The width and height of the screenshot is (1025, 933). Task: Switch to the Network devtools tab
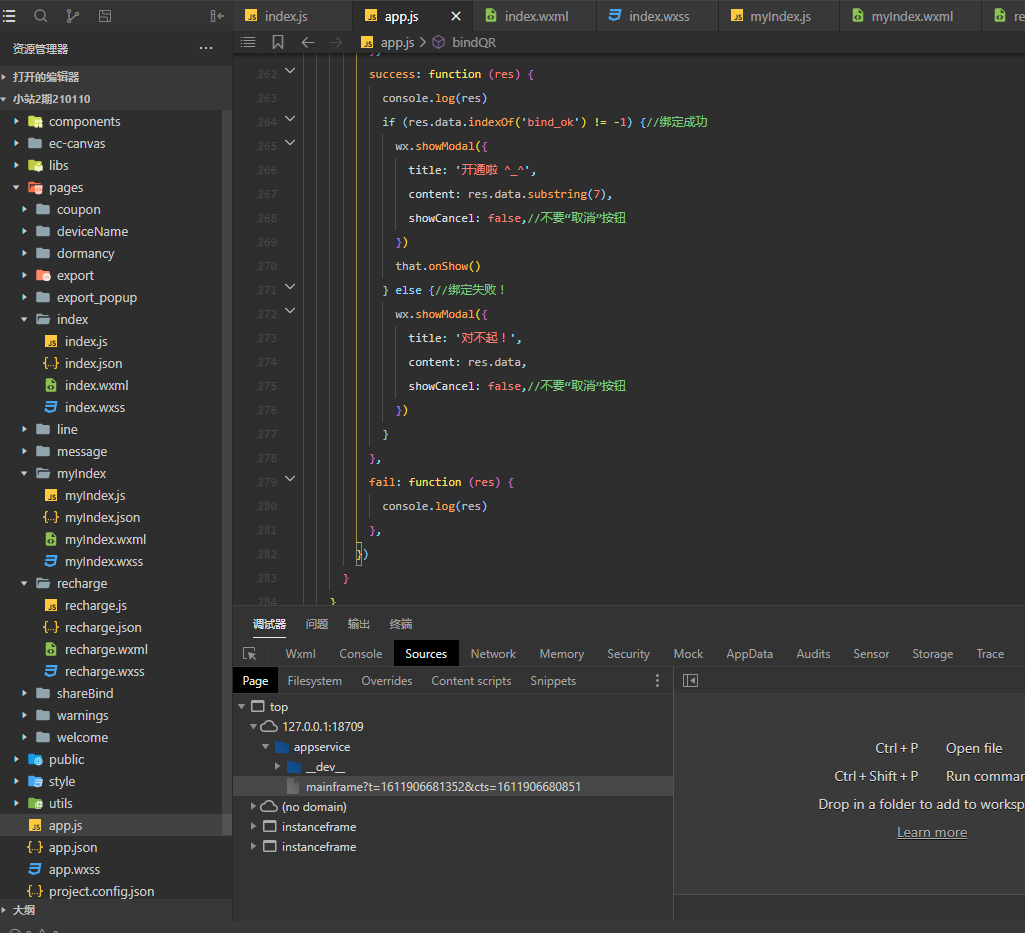(493, 654)
